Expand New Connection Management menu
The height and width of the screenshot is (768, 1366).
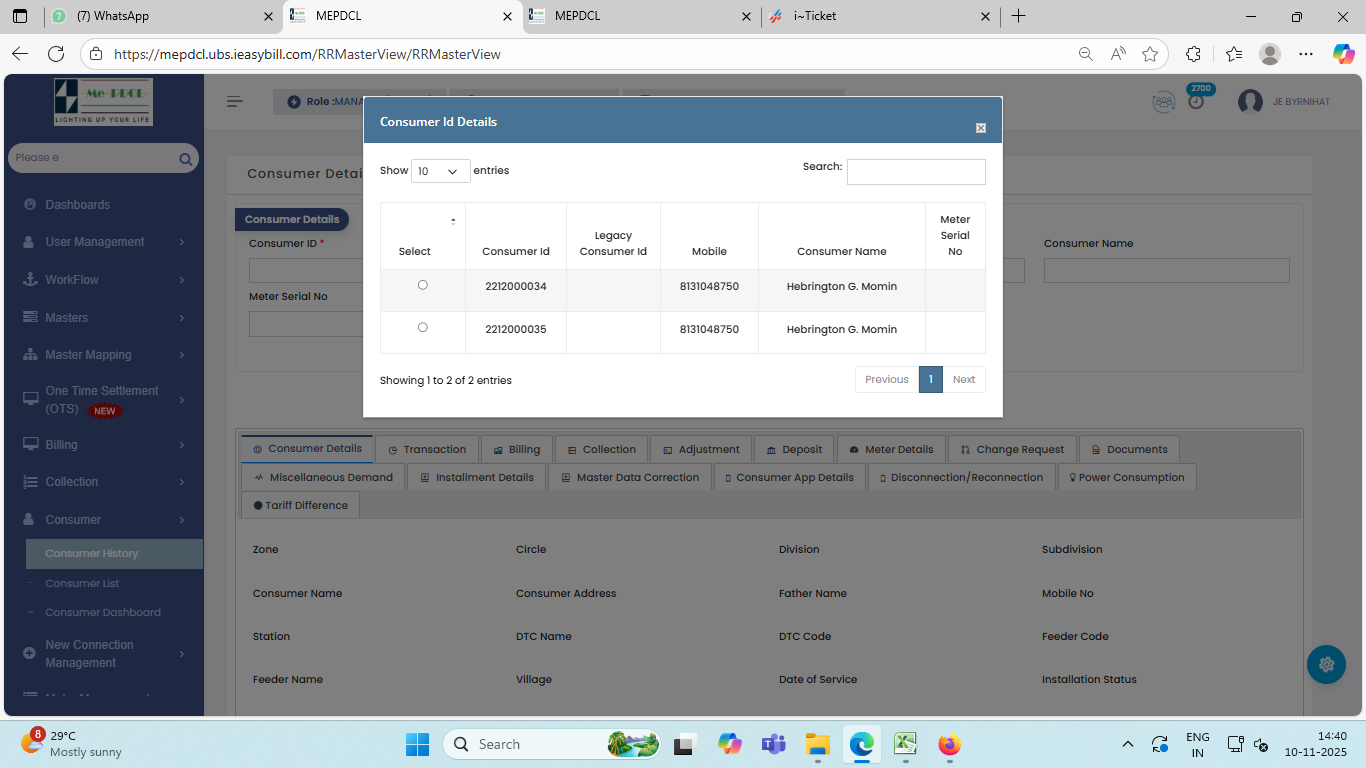104,654
